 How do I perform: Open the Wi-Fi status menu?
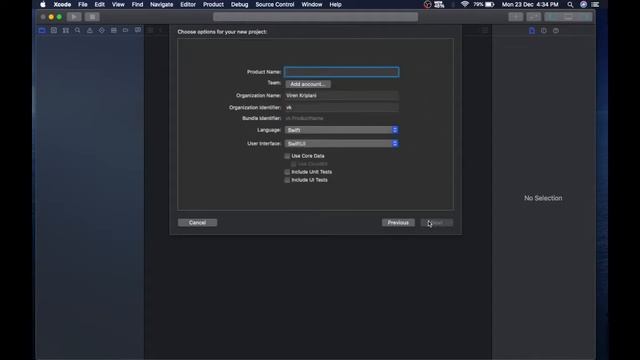[464, 4]
